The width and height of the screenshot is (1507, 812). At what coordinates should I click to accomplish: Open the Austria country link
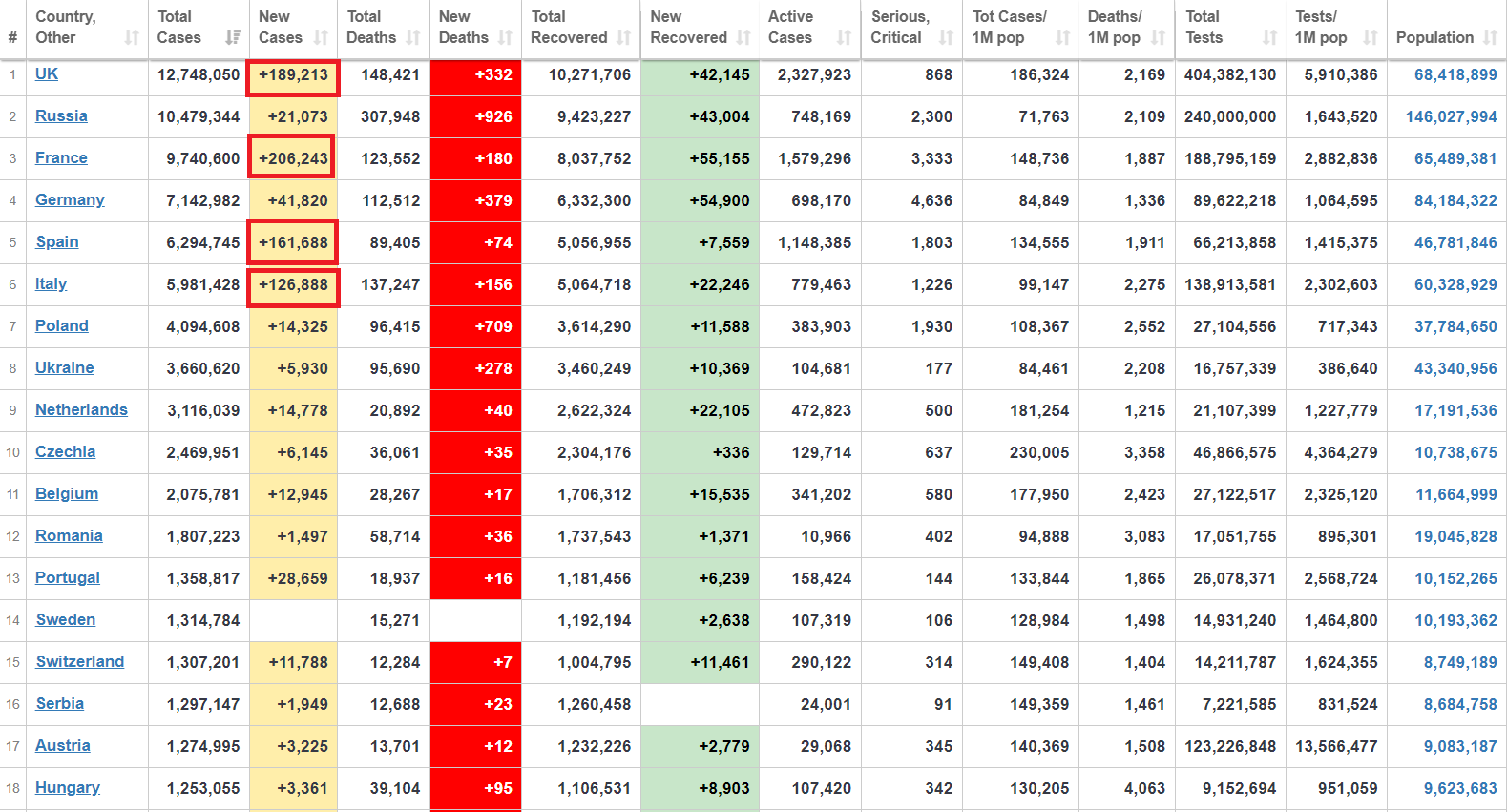click(63, 745)
